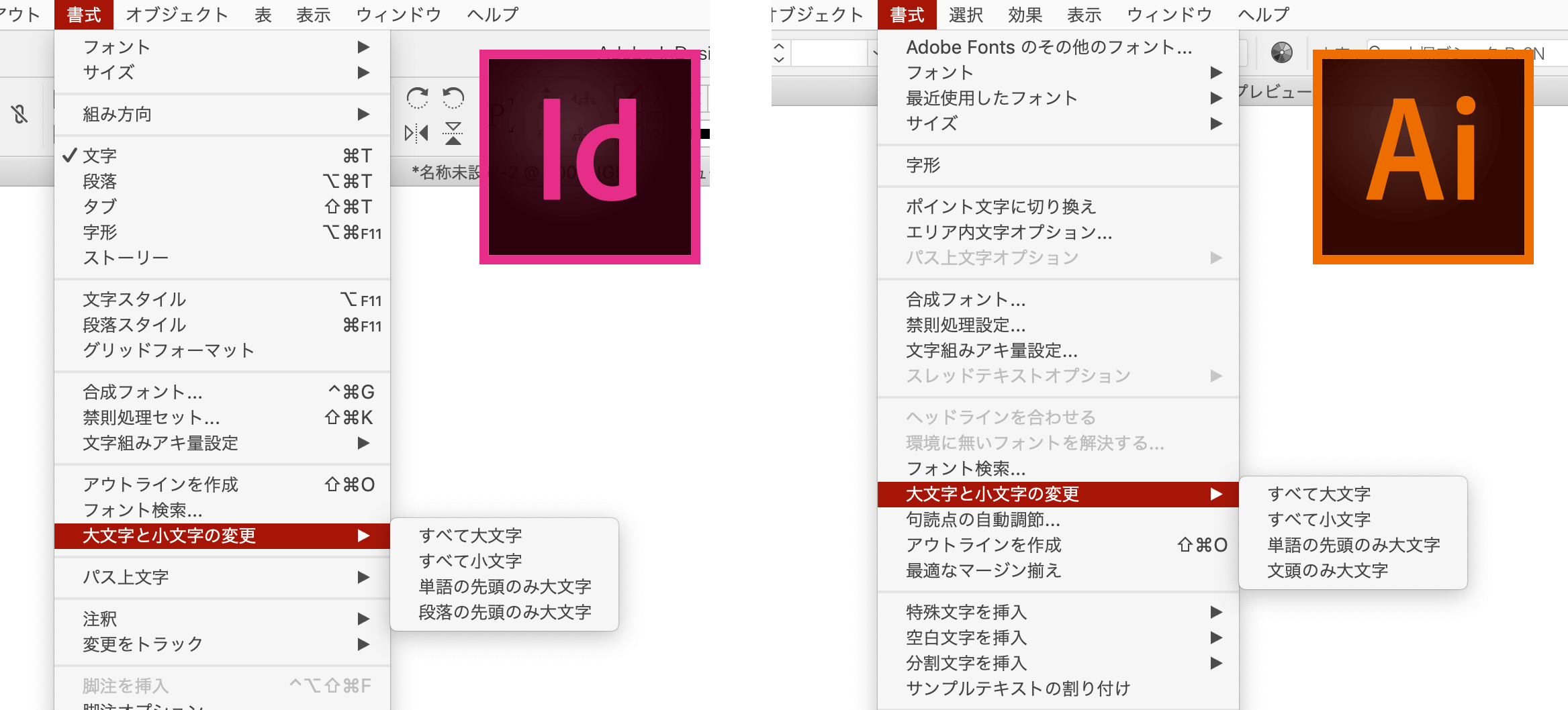Choose 文字組みアキ量設定... in Illustrator menu

(x=1058, y=350)
